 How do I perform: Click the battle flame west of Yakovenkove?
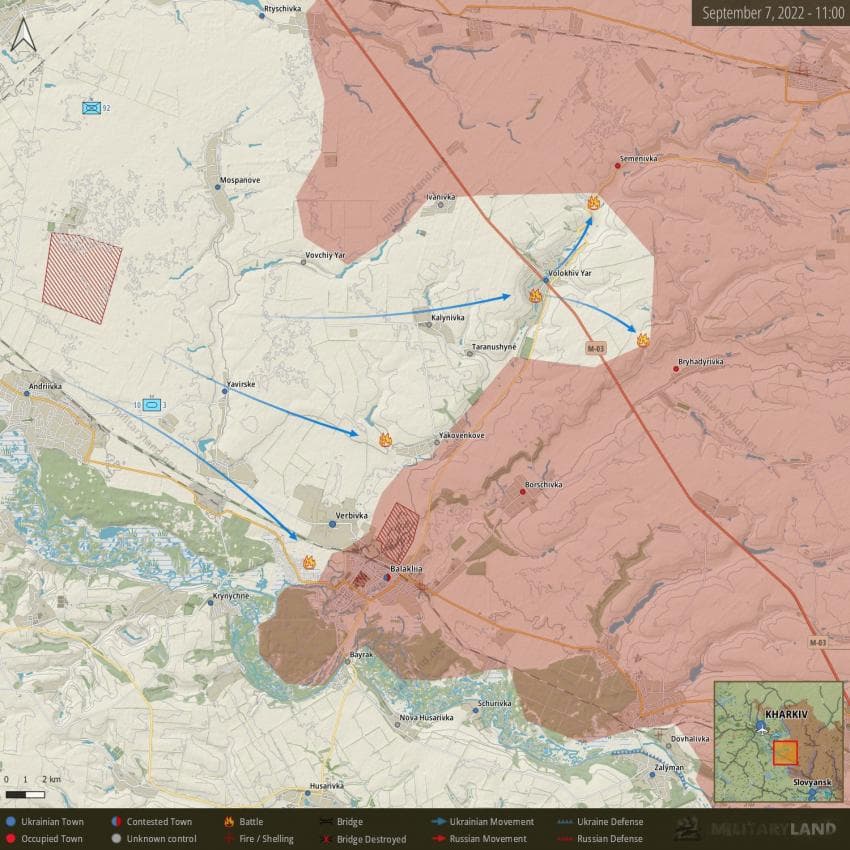(385, 439)
